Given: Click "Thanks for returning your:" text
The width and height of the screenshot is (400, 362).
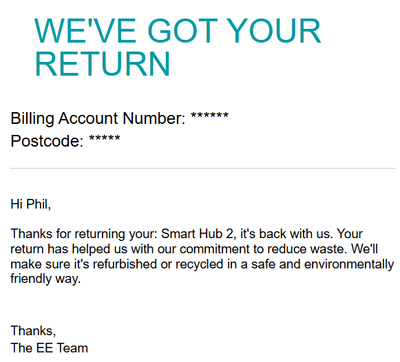Looking at the screenshot, I should 84,234.
